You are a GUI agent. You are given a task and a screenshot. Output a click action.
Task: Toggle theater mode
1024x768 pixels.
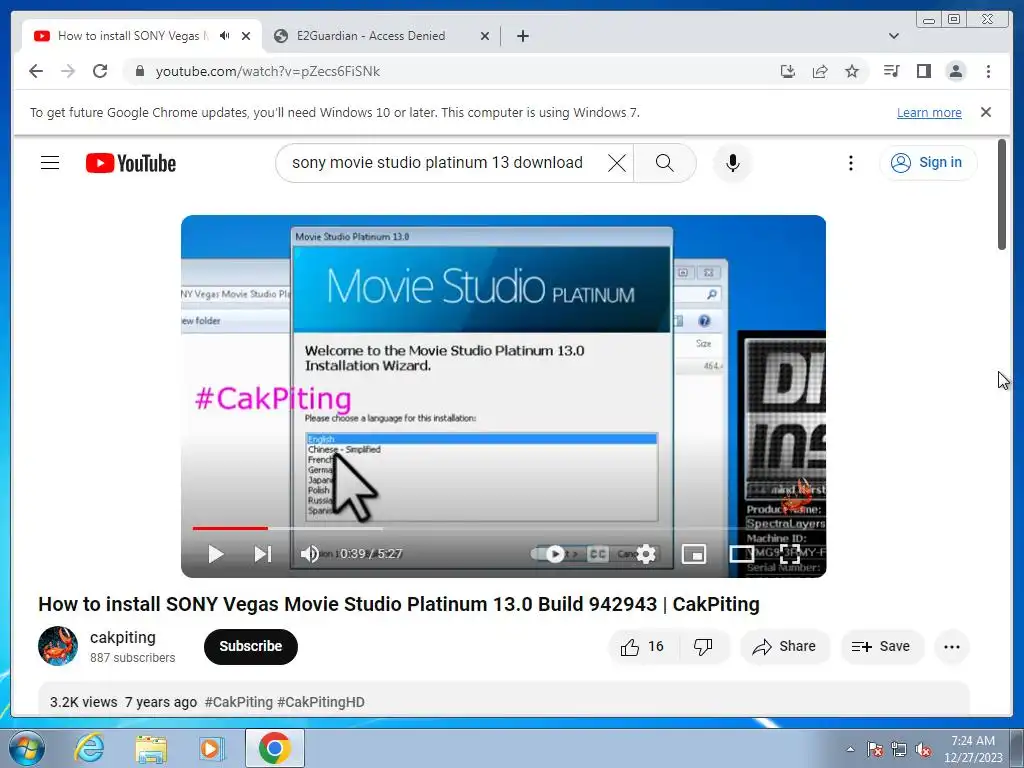[x=742, y=554]
